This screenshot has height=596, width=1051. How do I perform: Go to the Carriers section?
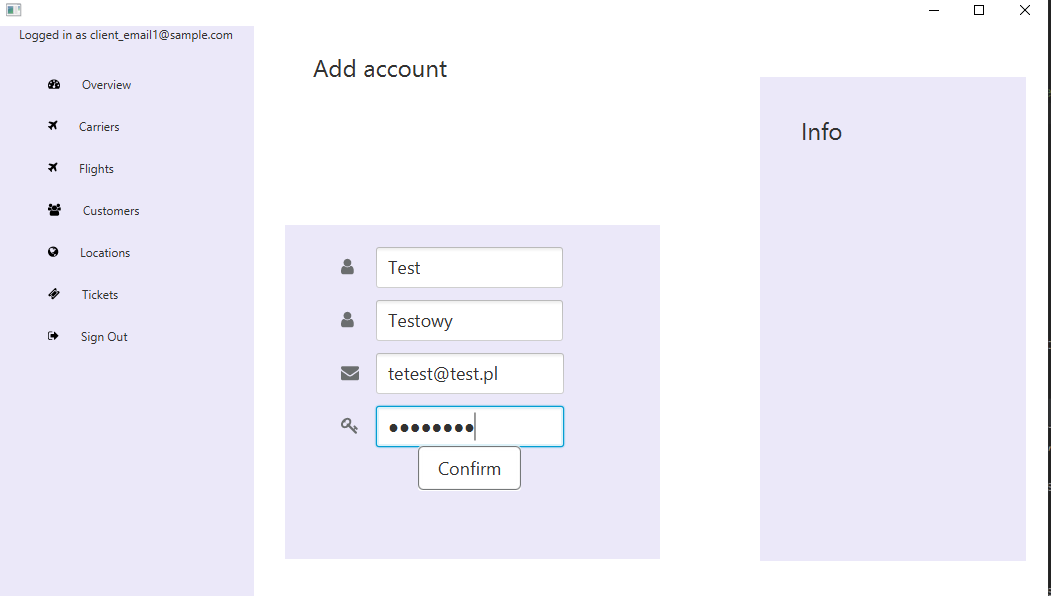99,127
